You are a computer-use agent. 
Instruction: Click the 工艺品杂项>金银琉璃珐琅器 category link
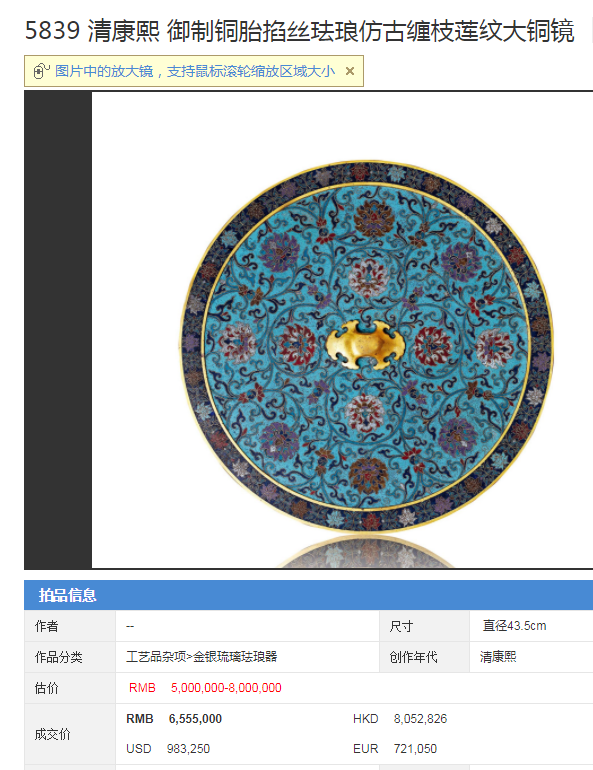[202, 657]
